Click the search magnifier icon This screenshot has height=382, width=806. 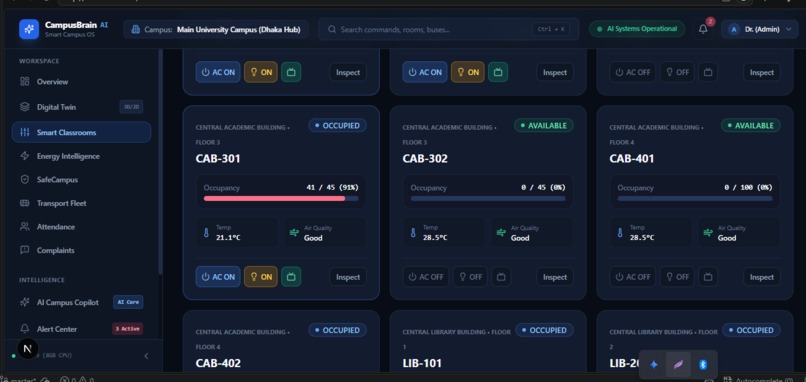[x=332, y=29]
